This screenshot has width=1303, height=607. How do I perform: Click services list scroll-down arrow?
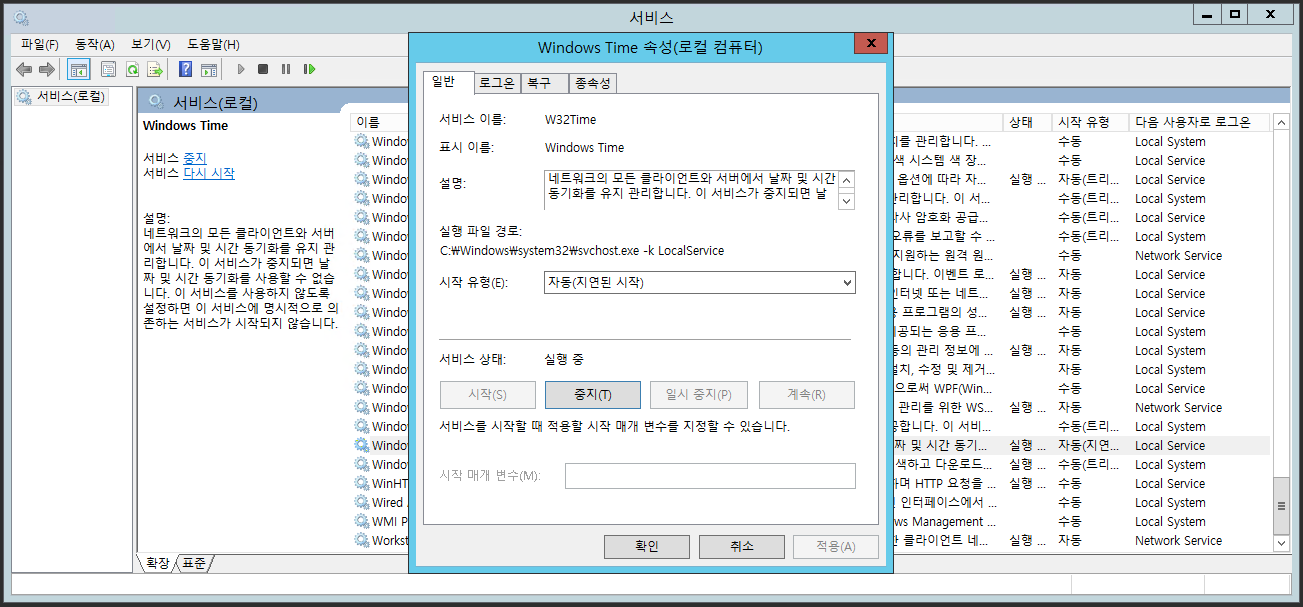1281,542
